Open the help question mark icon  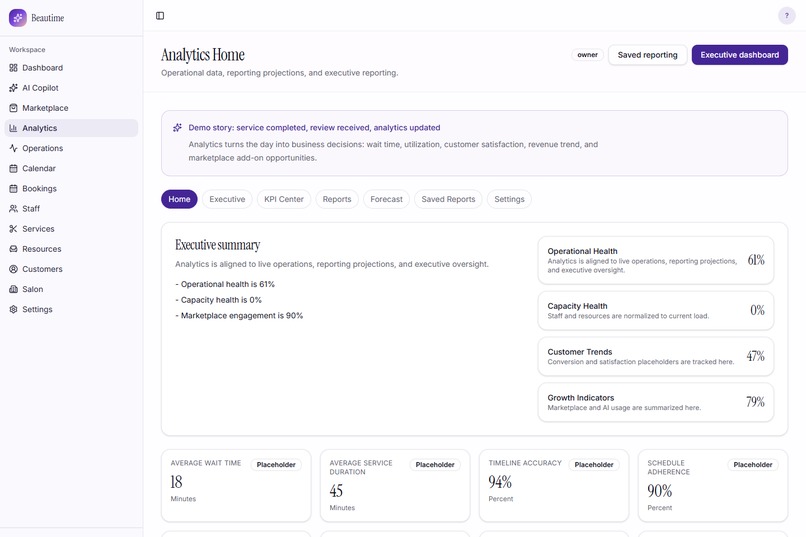(x=786, y=16)
